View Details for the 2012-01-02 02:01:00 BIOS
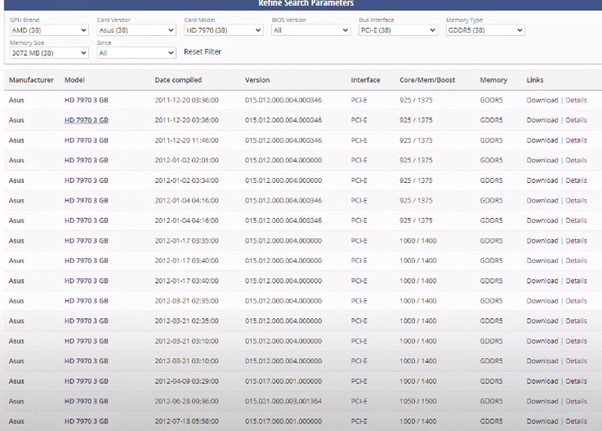Screen dimensions: 602x431 (x=576, y=160)
